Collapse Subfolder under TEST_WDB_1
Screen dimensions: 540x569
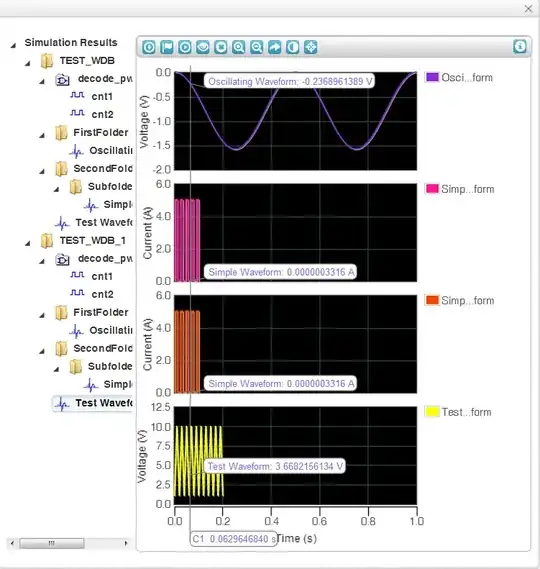pos(56,369)
